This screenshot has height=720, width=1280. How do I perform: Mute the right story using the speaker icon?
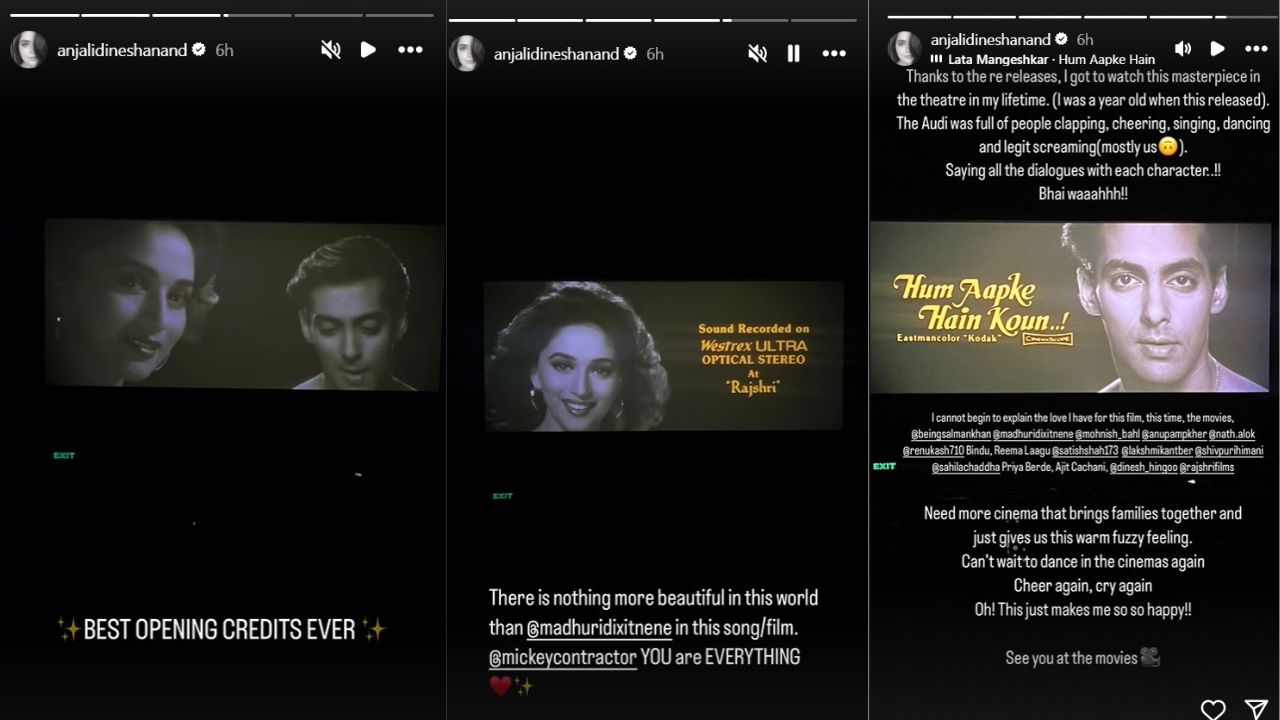pyautogui.click(x=1182, y=48)
